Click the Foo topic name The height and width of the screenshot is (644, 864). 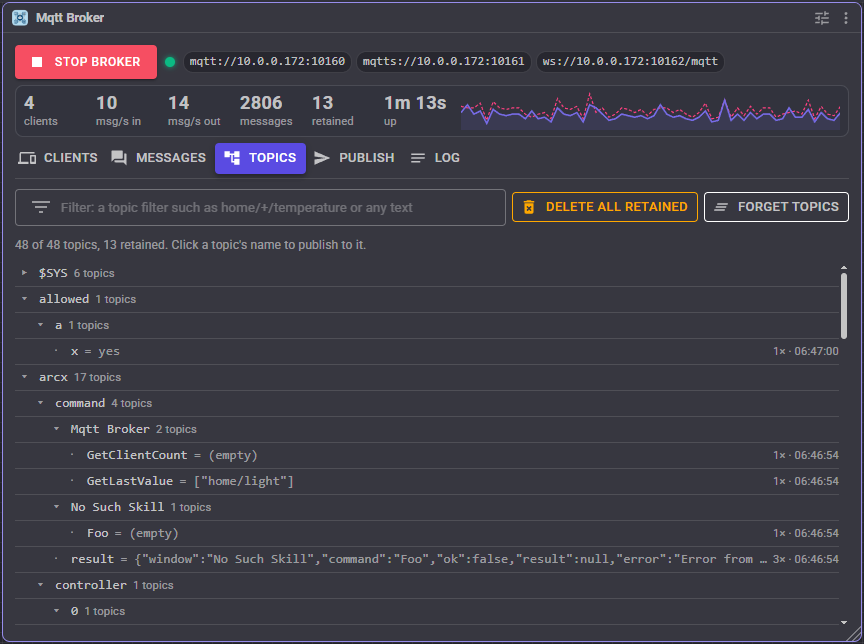tap(98, 533)
